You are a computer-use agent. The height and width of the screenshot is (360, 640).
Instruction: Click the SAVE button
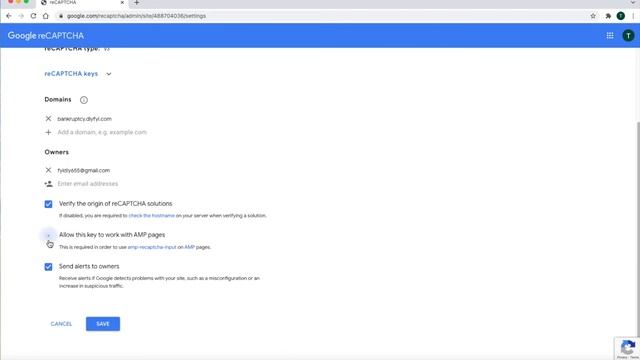point(103,324)
